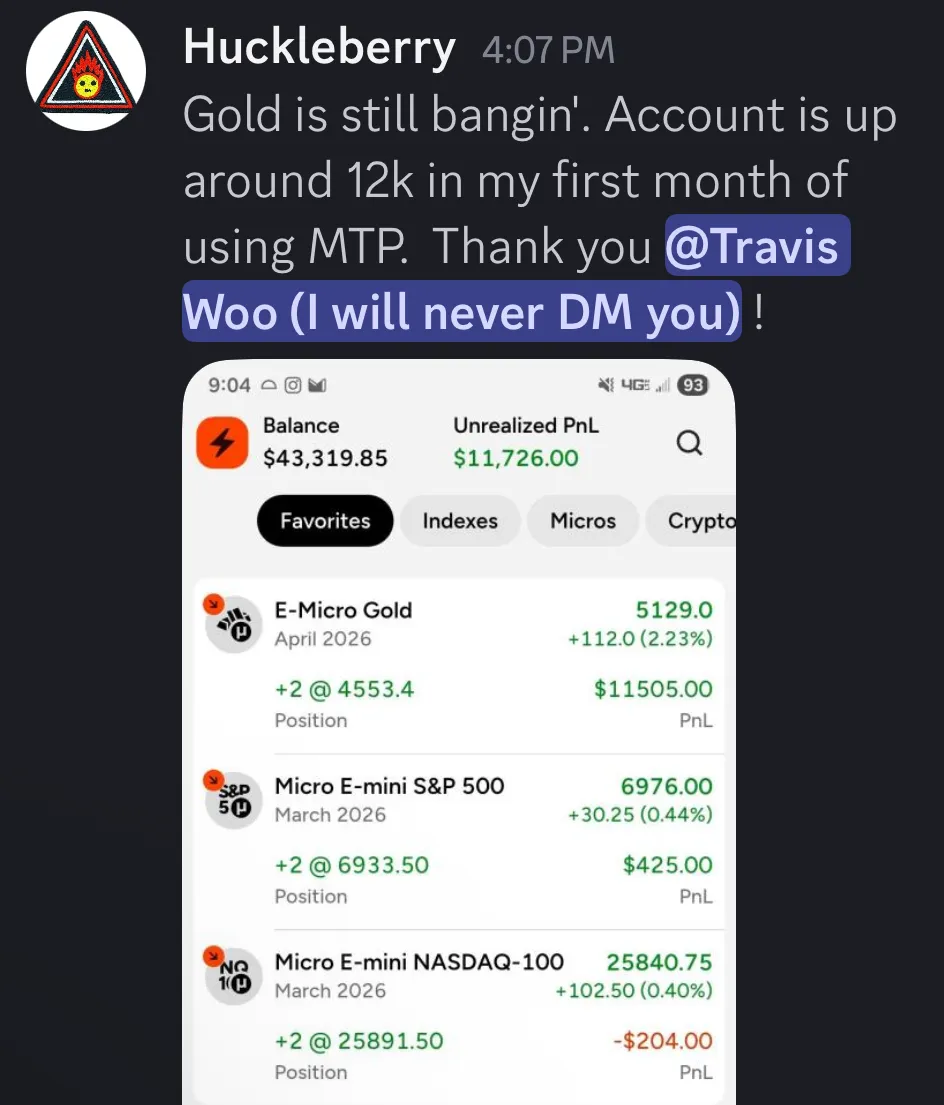The width and height of the screenshot is (944, 1105).
Task: Tap the Instagram notification icon in status bar
Action: [293, 385]
